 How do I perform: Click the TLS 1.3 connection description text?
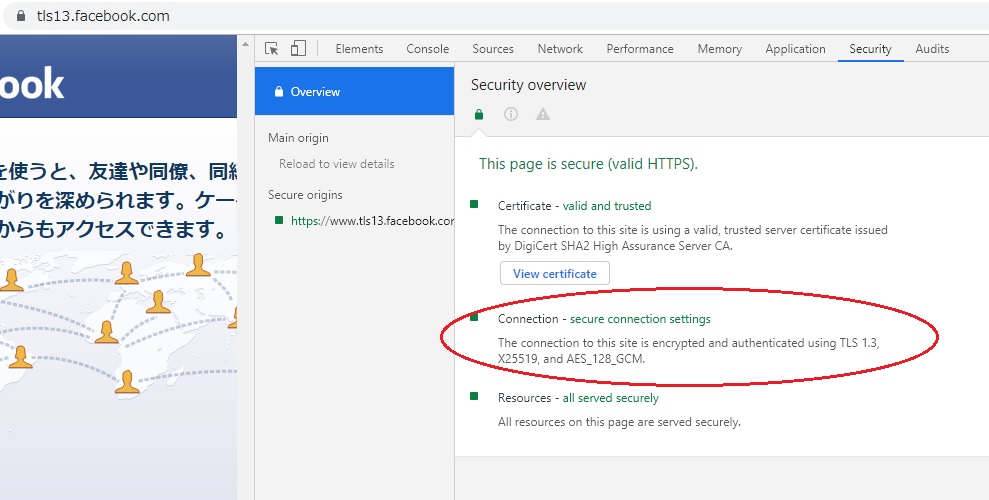point(689,351)
